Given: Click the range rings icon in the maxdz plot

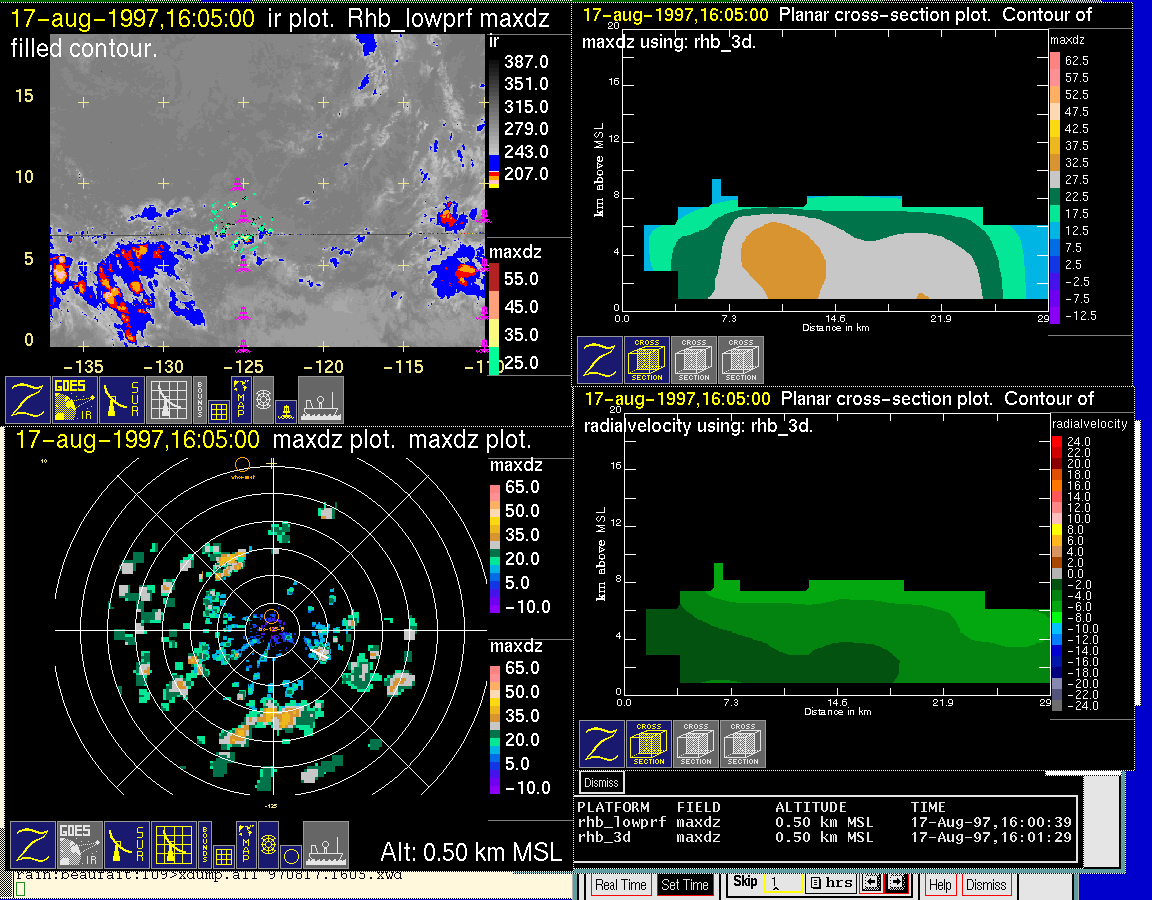Looking at the screenshot, I should pyautogui.click(x=268, y=844).
